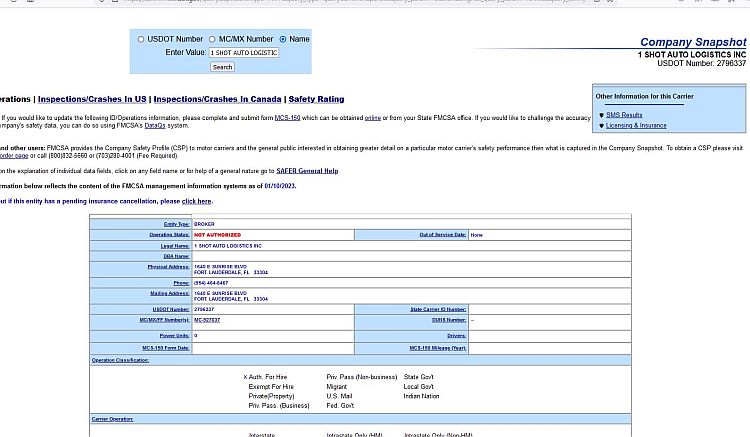Click the Operation Classification section label
The width and height of the screenshot is (750, 437).
pyautogui.click(x=120, y=360)
